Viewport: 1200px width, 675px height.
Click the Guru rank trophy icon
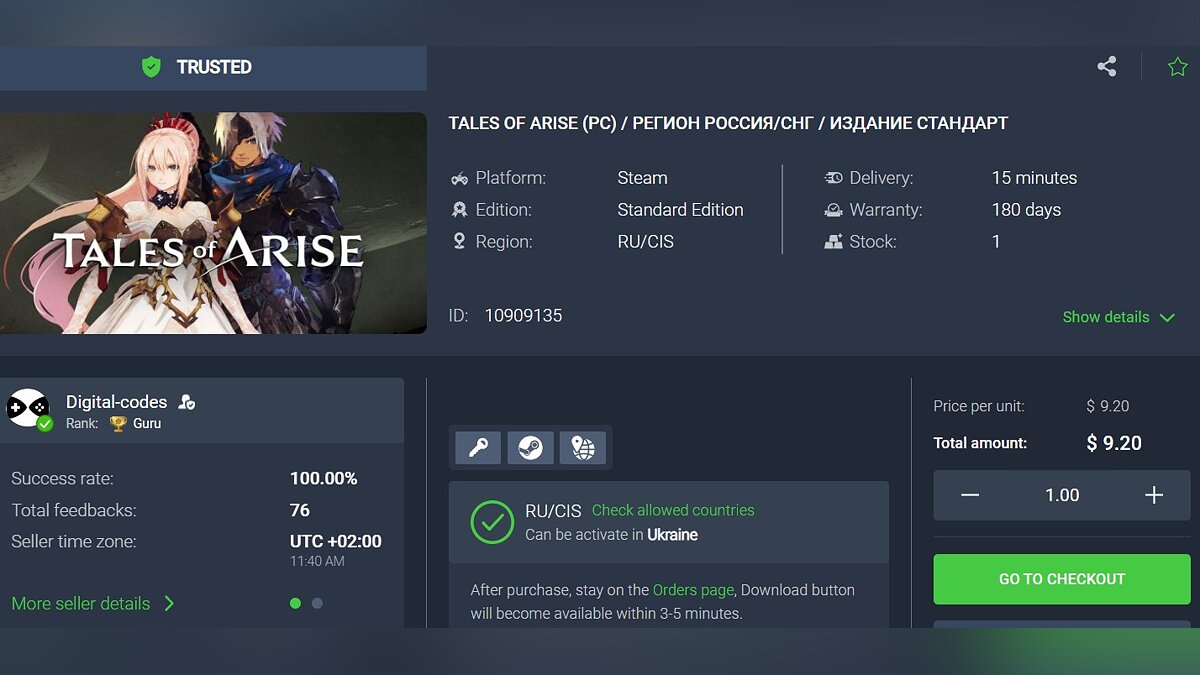pyautogui.click(x=118, y=424)
